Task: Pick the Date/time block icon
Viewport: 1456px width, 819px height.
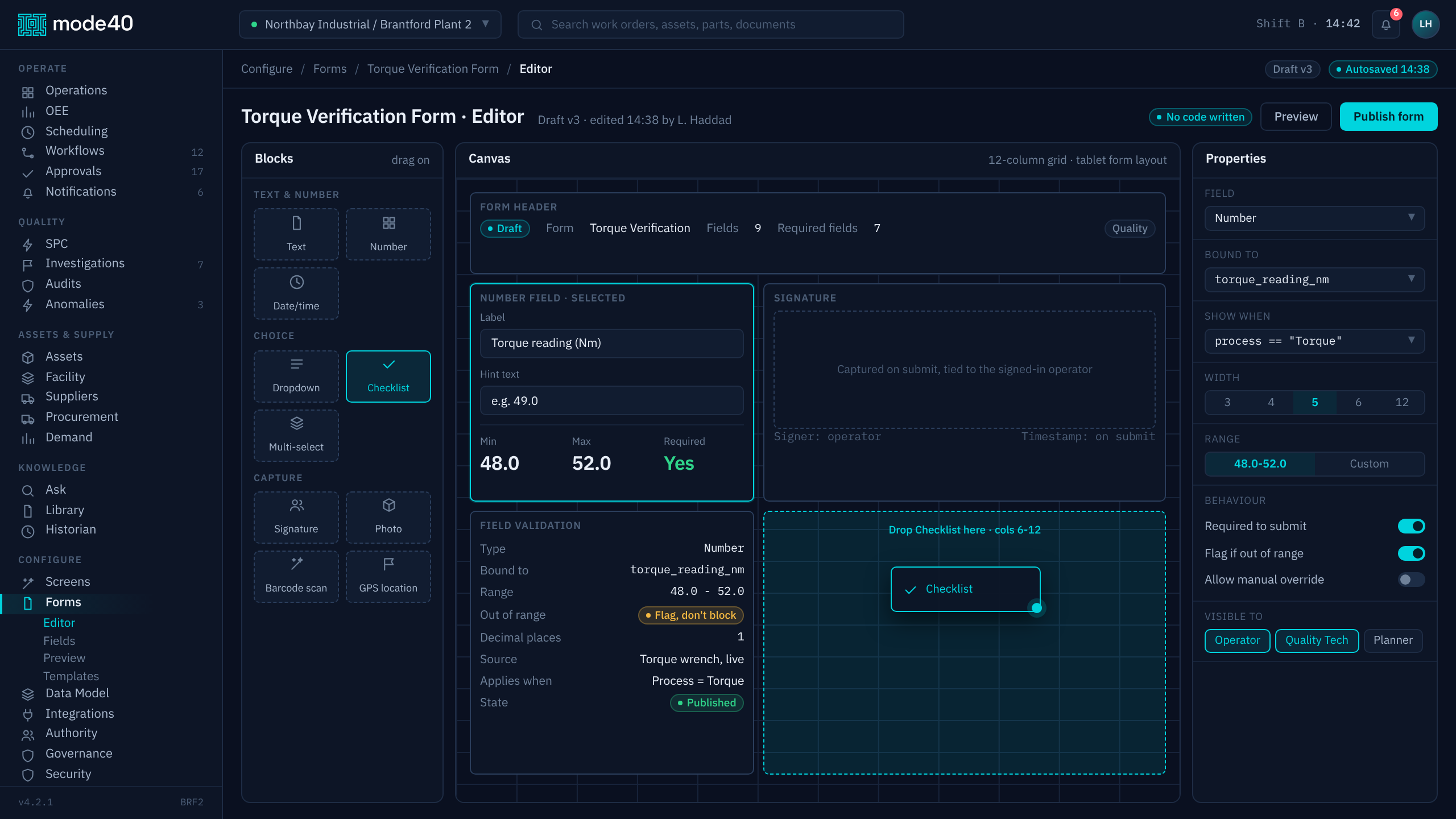Action: tap(296, 282)
